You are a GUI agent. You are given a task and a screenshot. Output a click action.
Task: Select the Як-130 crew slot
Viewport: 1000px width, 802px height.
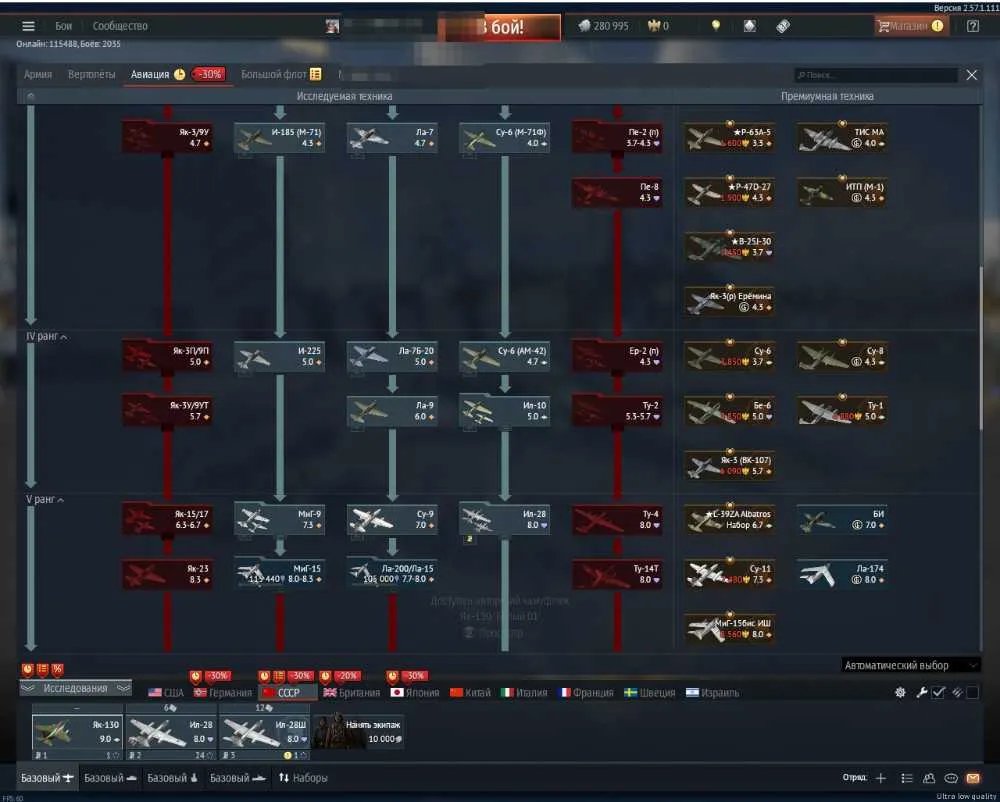(77, 732)
